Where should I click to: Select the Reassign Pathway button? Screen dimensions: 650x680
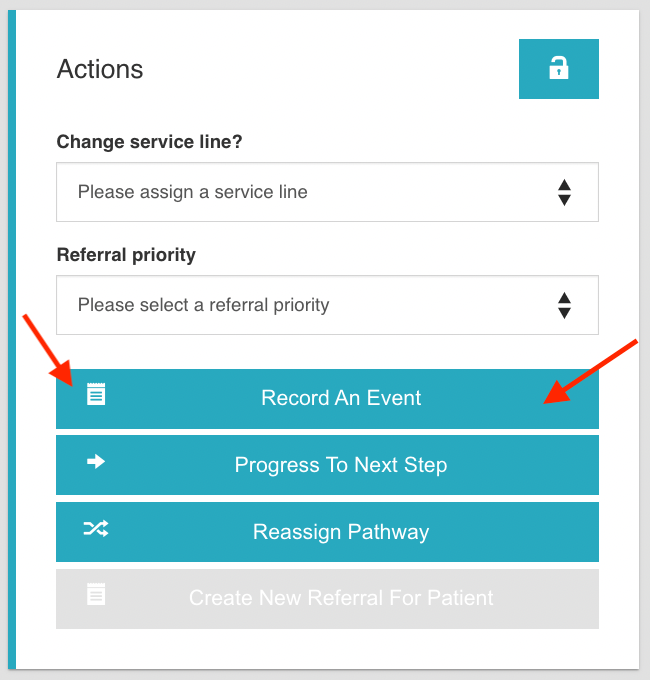[x=340, y=532]
